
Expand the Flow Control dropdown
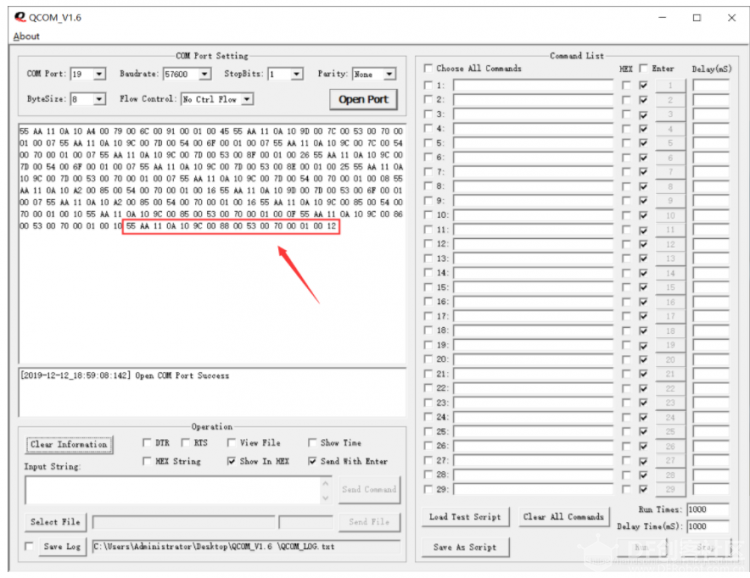tap(247, 99)
